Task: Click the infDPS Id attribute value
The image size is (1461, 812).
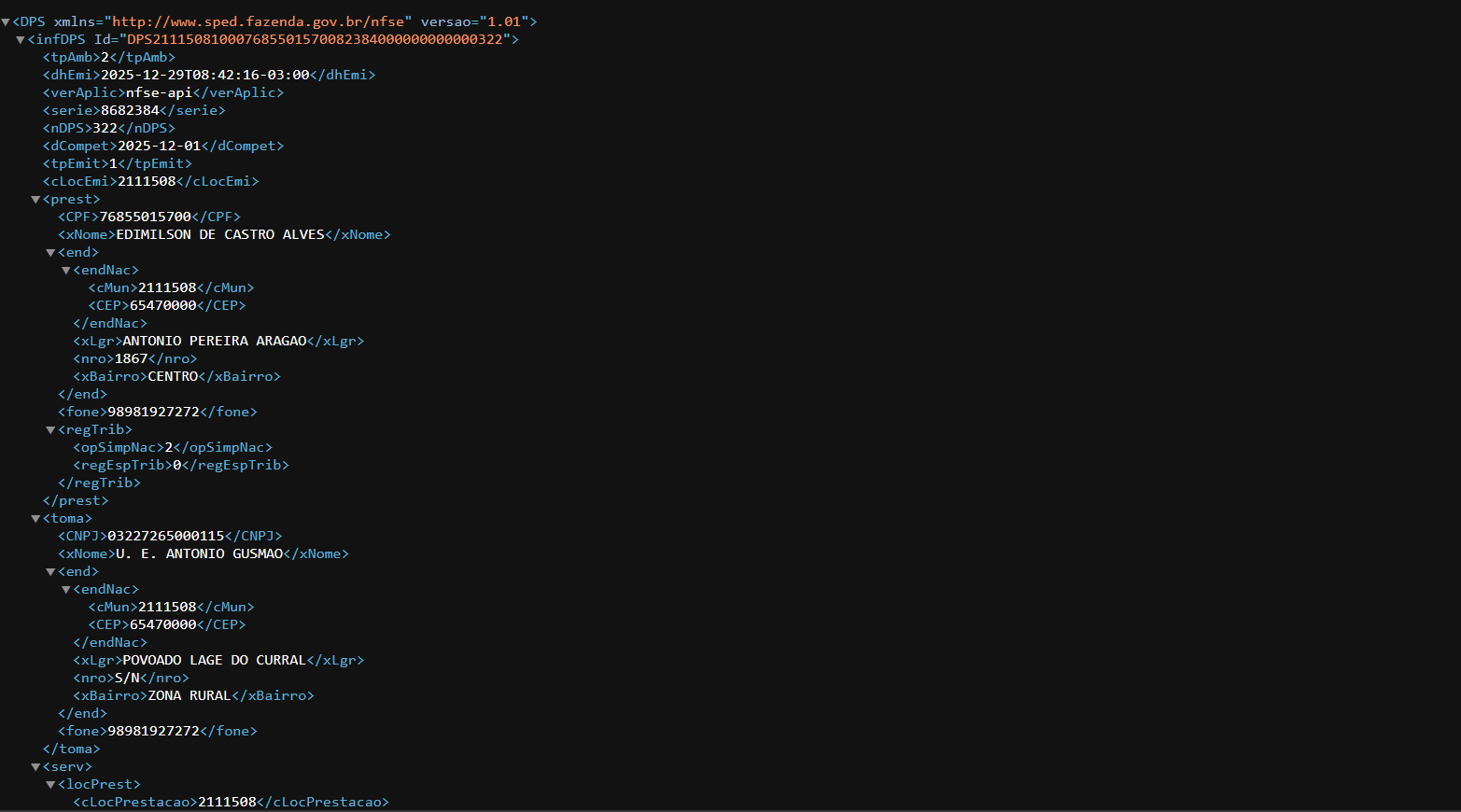Action: click(315, 39)
